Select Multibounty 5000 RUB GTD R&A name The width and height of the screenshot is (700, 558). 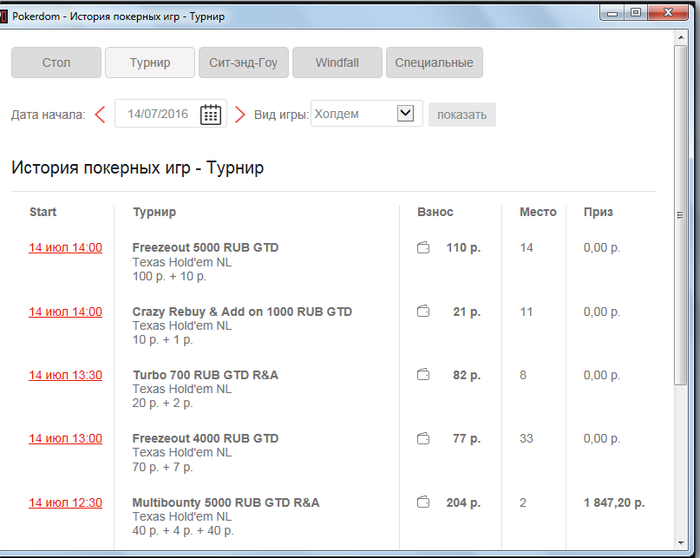(226, 503)
